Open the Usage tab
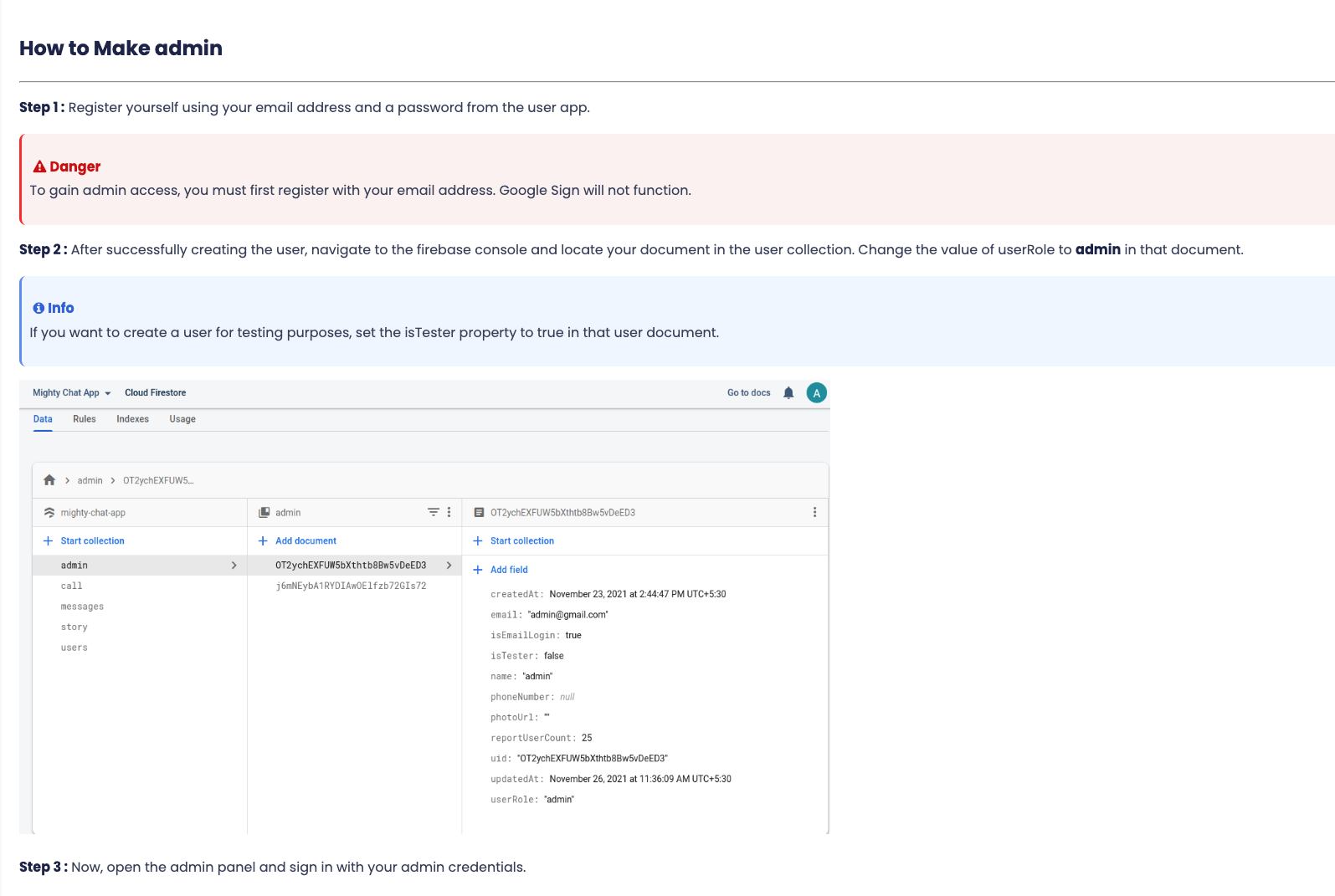 182,419
